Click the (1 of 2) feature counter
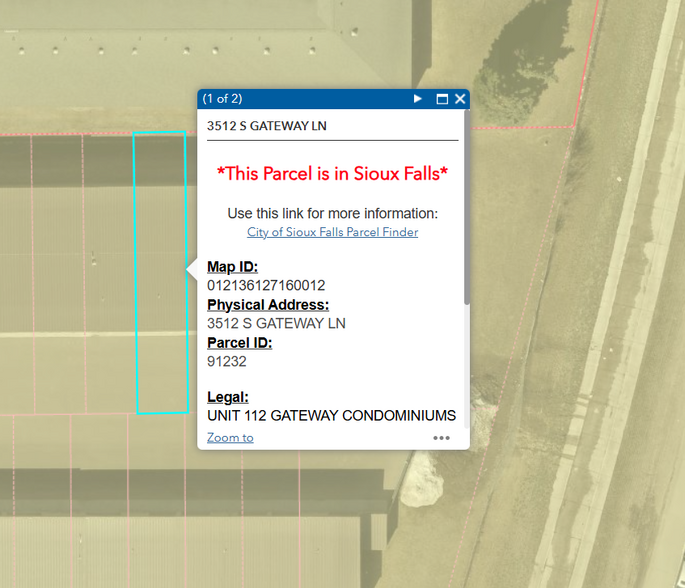Screen dimensions: 685x588 tap(222, 99)
